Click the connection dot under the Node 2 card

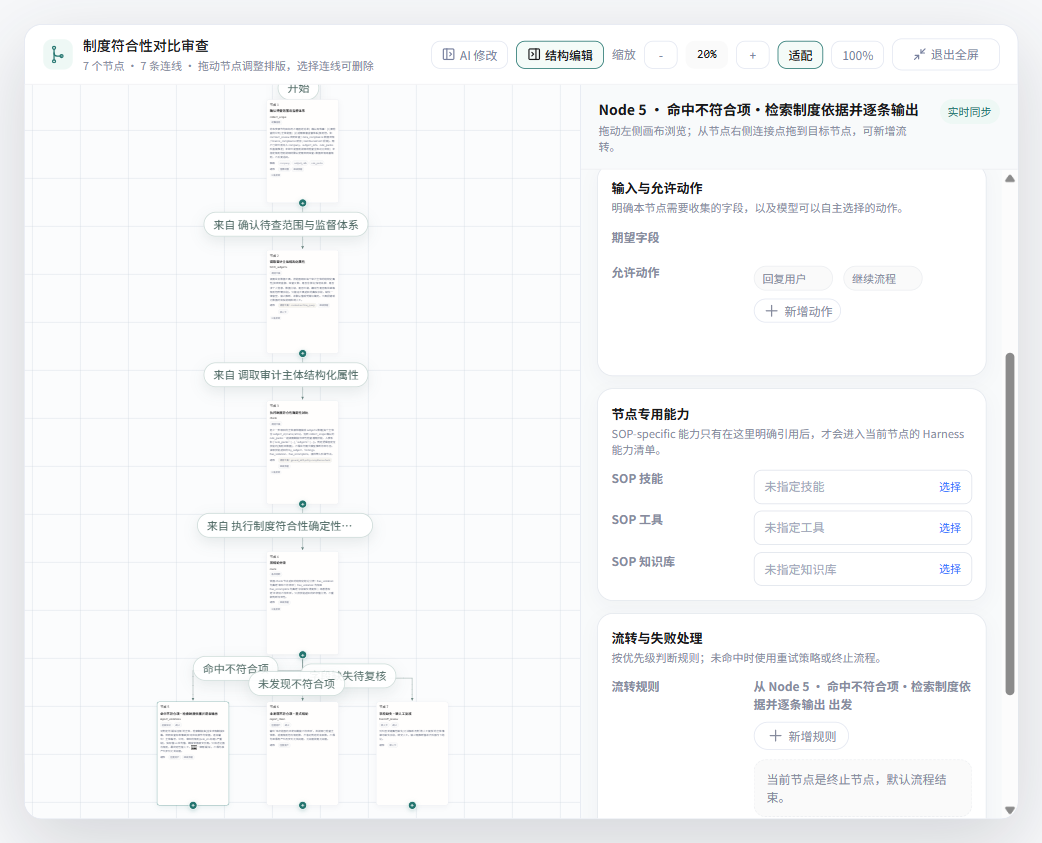click(x=302, y=354)
